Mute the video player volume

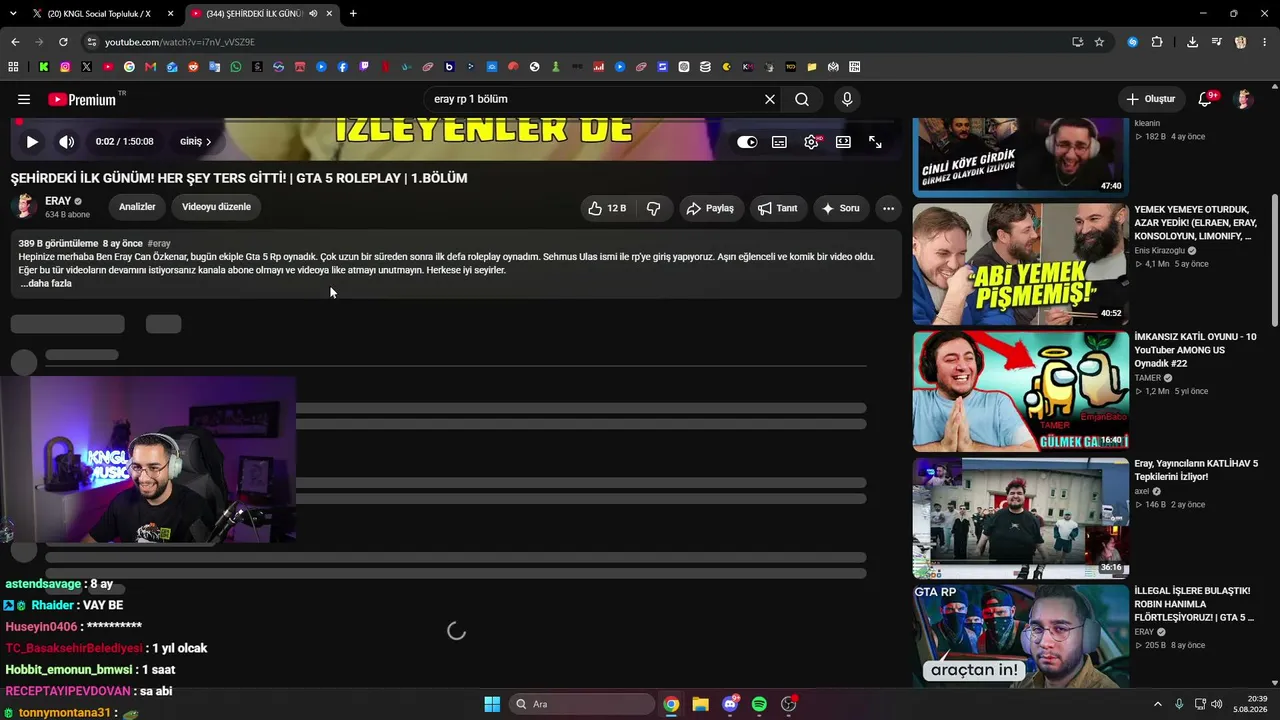(67, 142)
